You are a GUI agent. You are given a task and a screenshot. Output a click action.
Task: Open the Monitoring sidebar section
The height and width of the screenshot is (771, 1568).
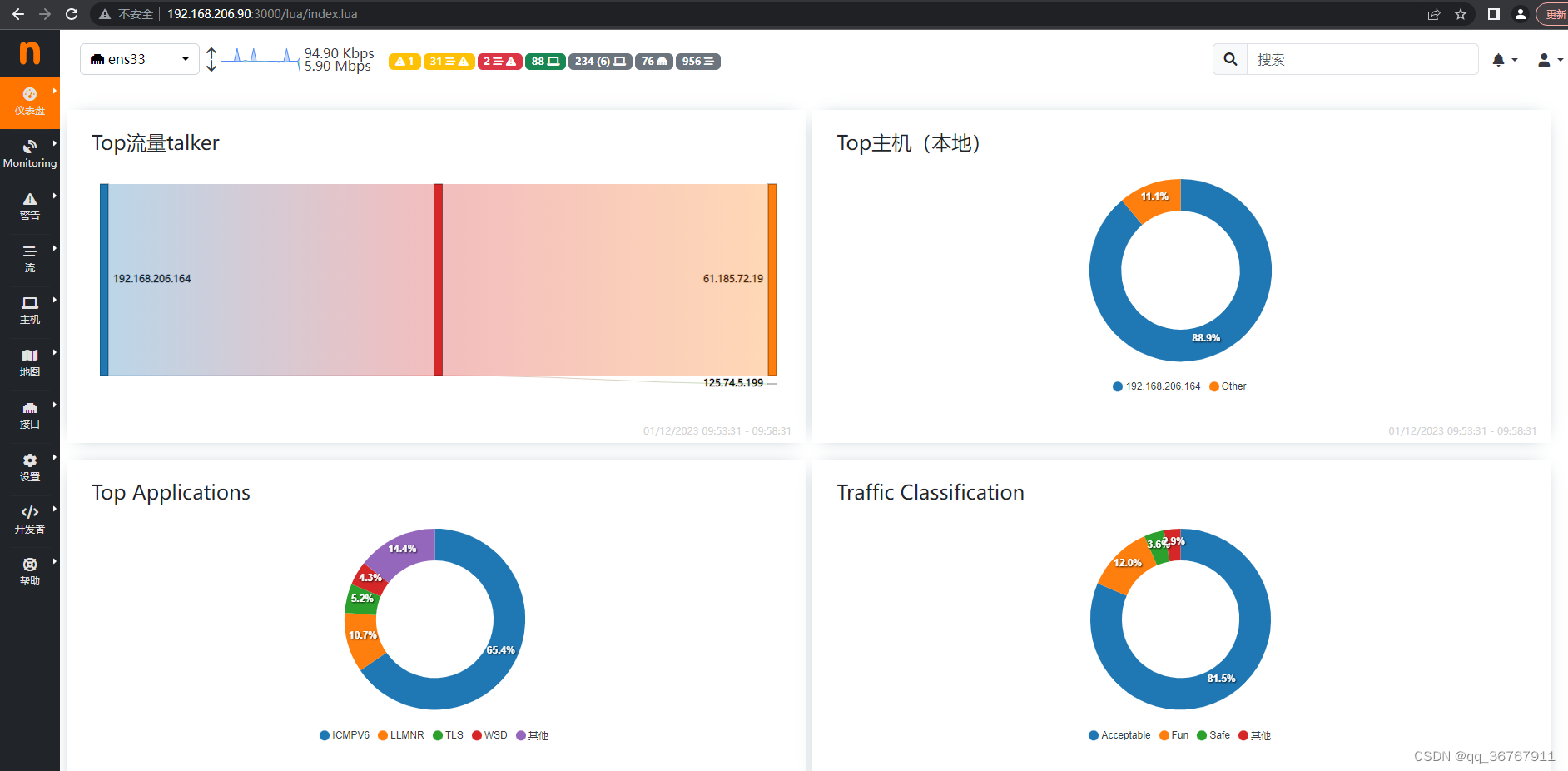(x=30, y=154)
